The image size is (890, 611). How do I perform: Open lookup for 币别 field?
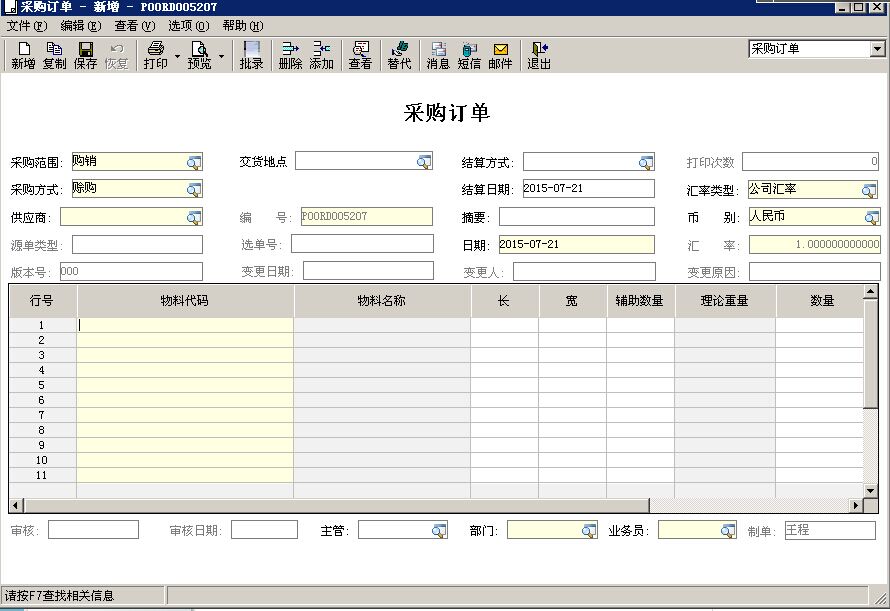872,217
